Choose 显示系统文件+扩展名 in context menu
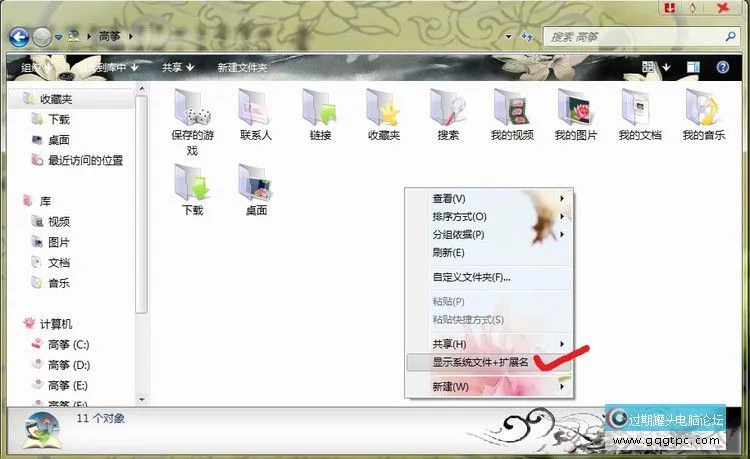 pos(489,362)
